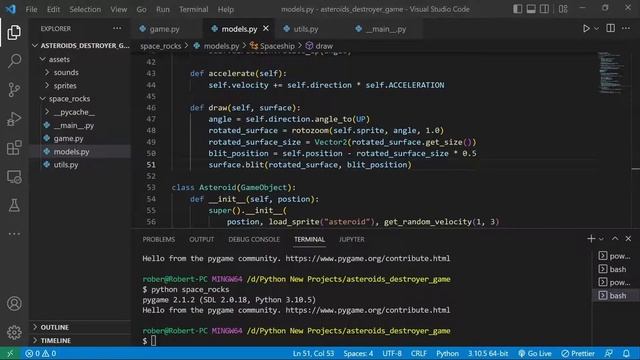Expand the sounds folder

[x=80, y=72]
